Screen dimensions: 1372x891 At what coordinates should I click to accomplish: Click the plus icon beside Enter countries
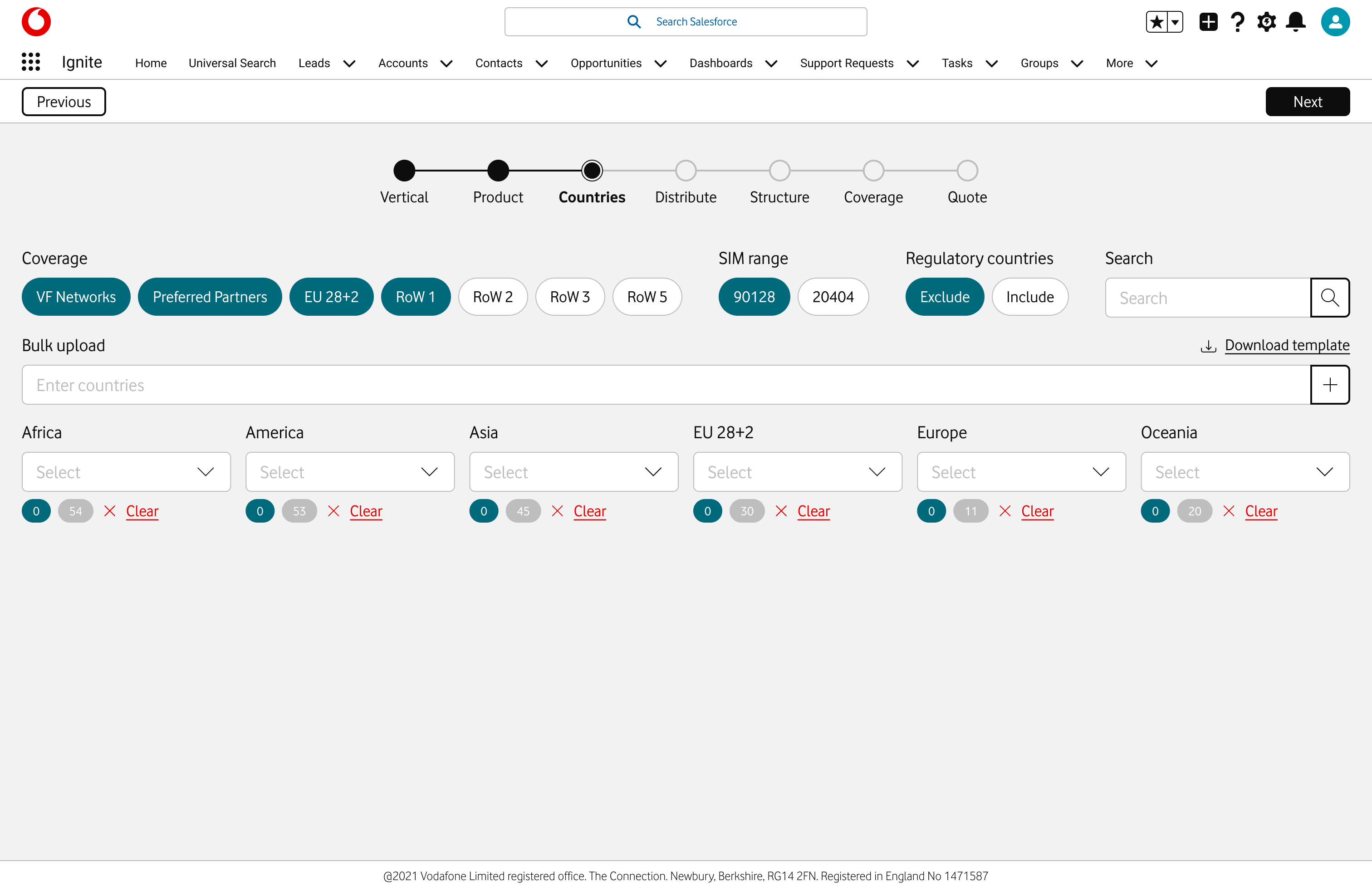click(1329, 384)
